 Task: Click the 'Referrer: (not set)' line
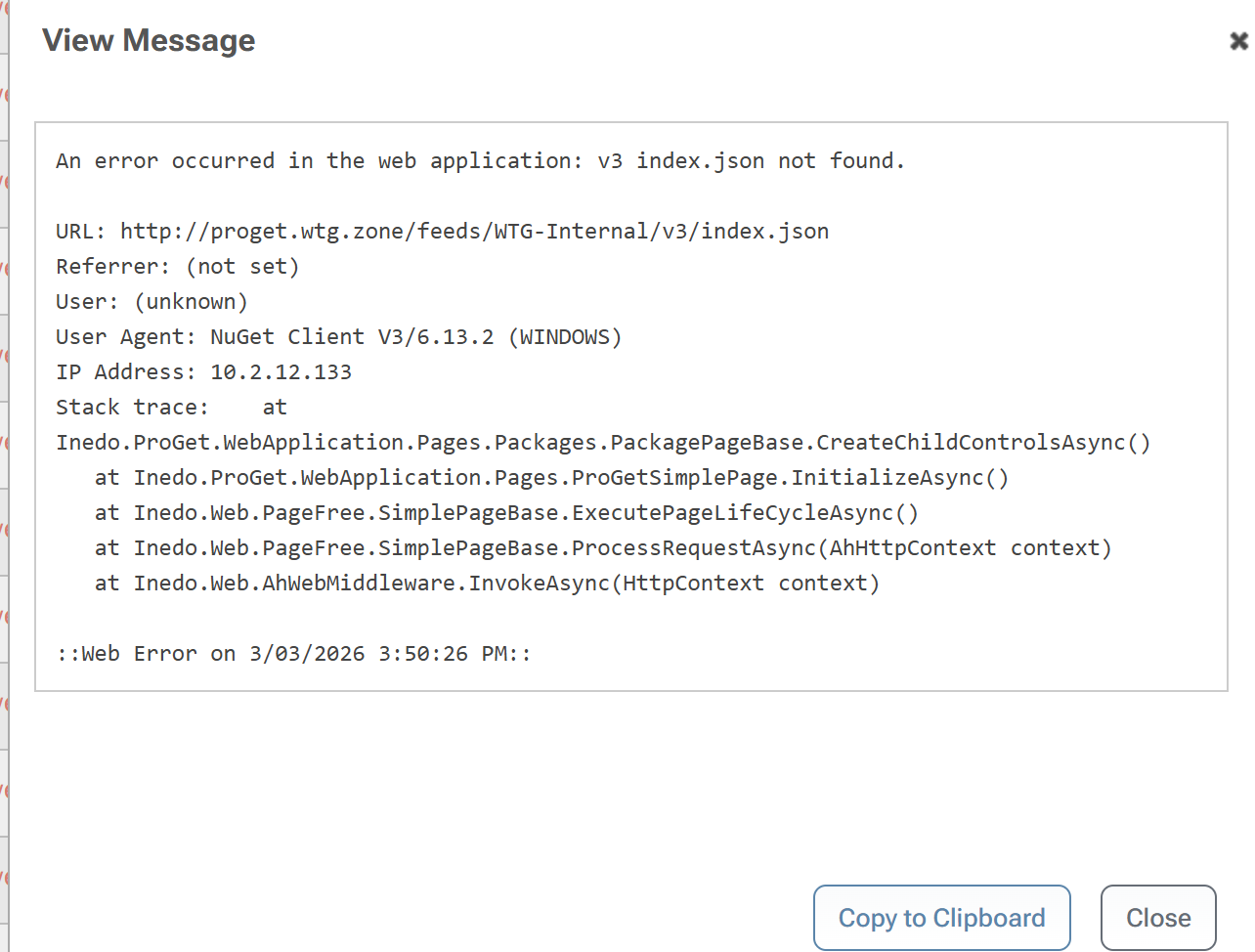[x=177, y=267]
